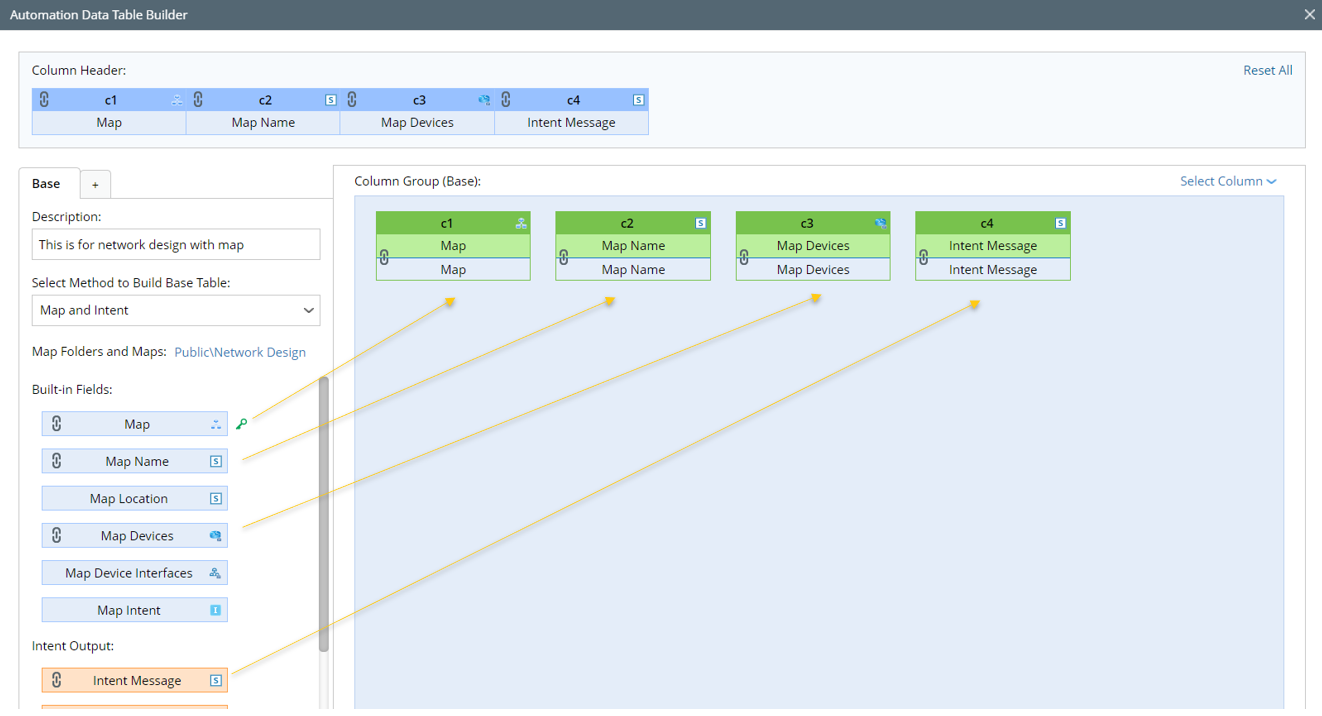Click device icon on Map Devices field
This screenshot has height=716, width=1322.
pyautogui.click(x=216, y=536)
